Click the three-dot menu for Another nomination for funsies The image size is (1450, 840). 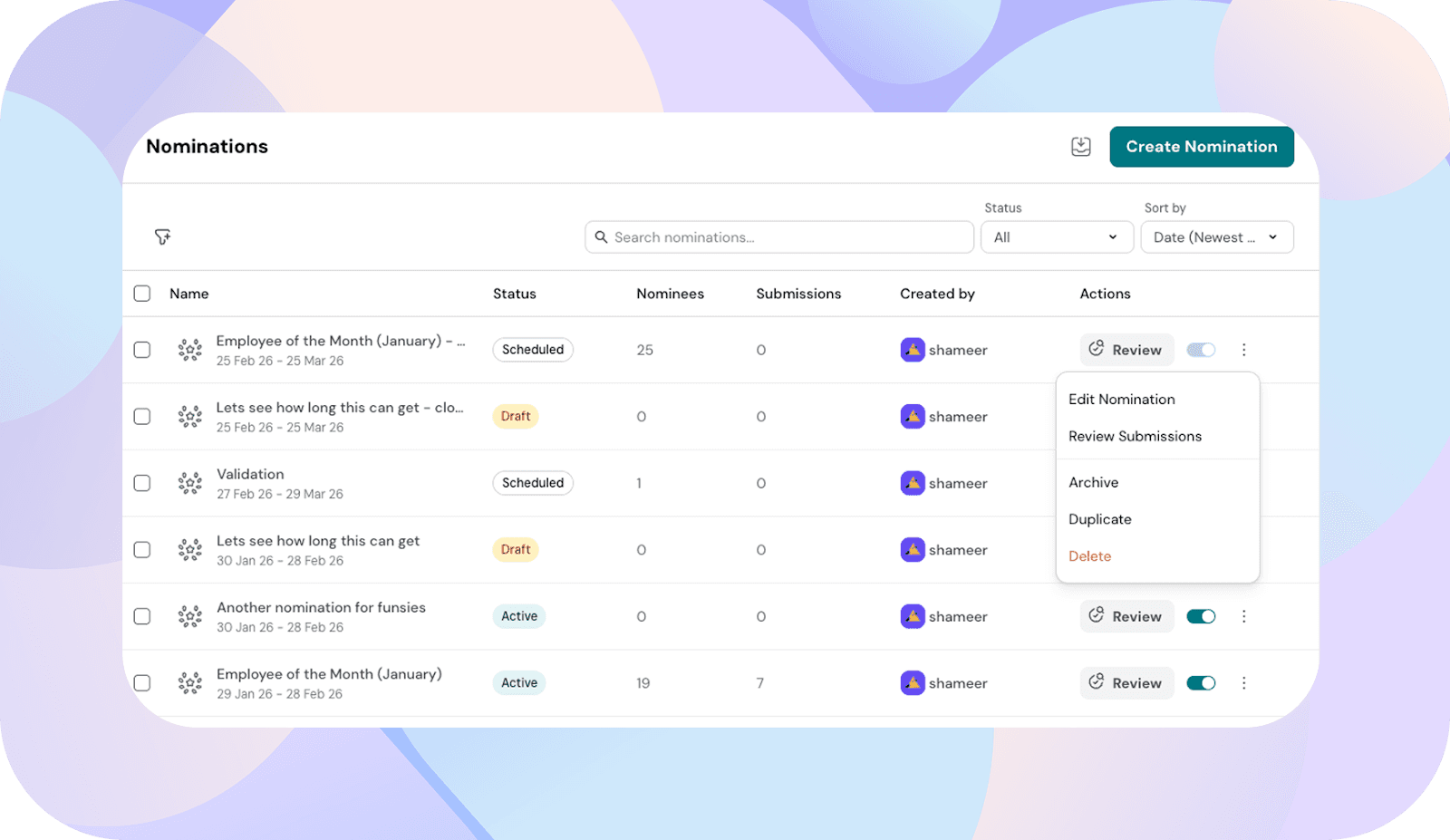coord(1243,616)
